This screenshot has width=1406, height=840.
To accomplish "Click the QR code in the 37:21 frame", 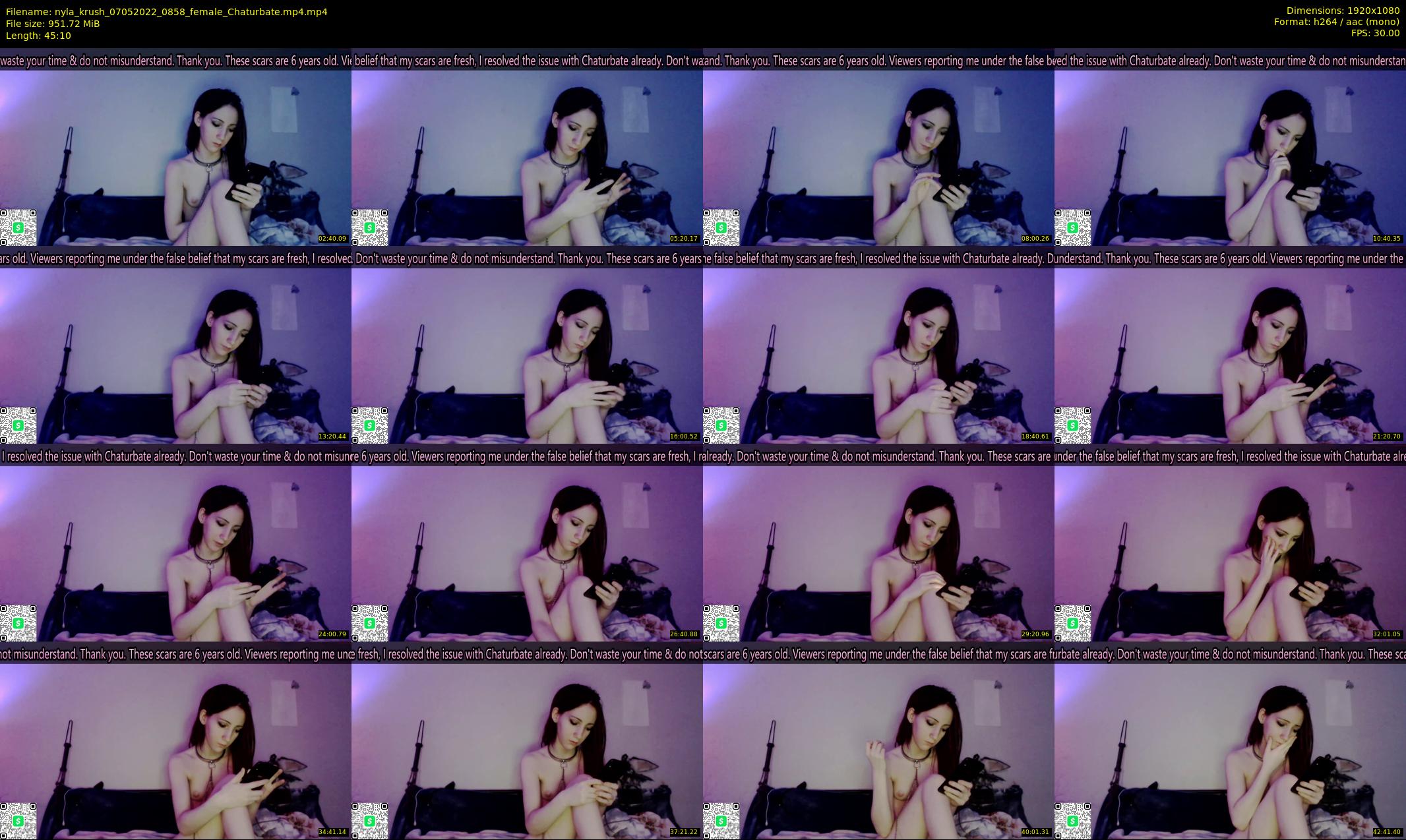I will [369, 820].
